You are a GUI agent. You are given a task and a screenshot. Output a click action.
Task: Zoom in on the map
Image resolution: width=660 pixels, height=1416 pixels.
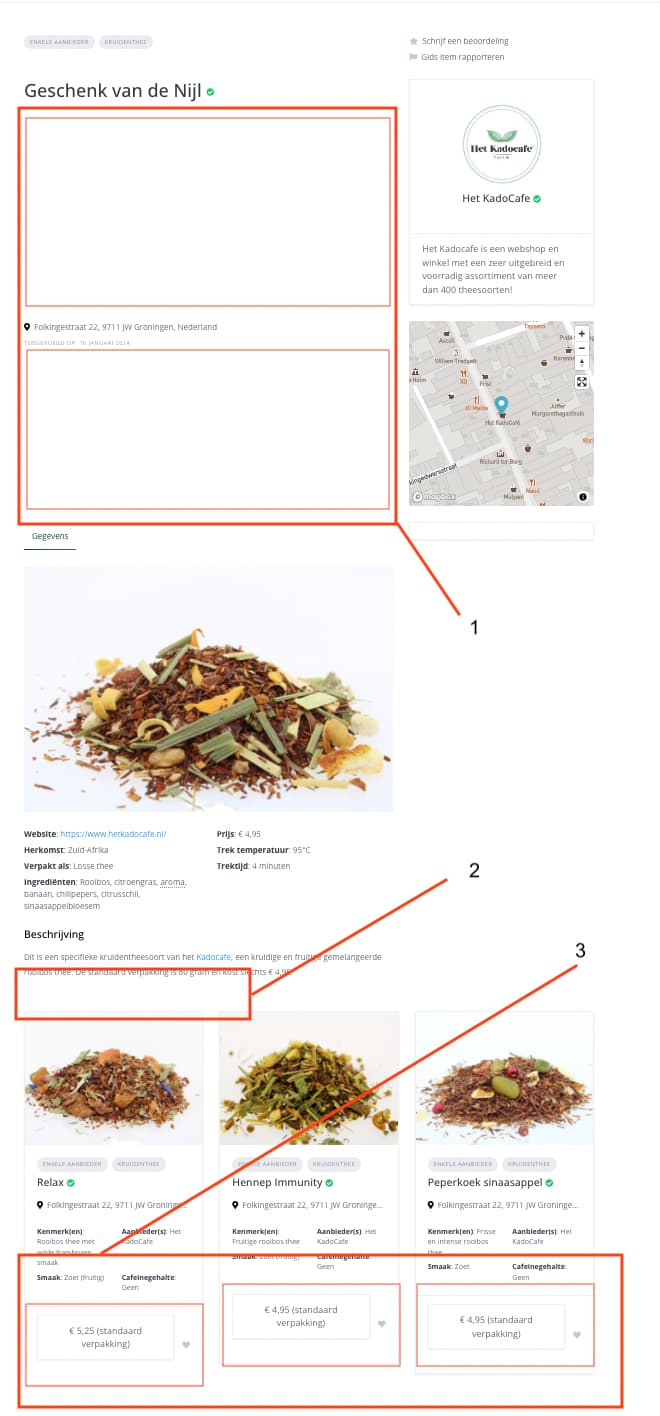[x=582, y=334]
